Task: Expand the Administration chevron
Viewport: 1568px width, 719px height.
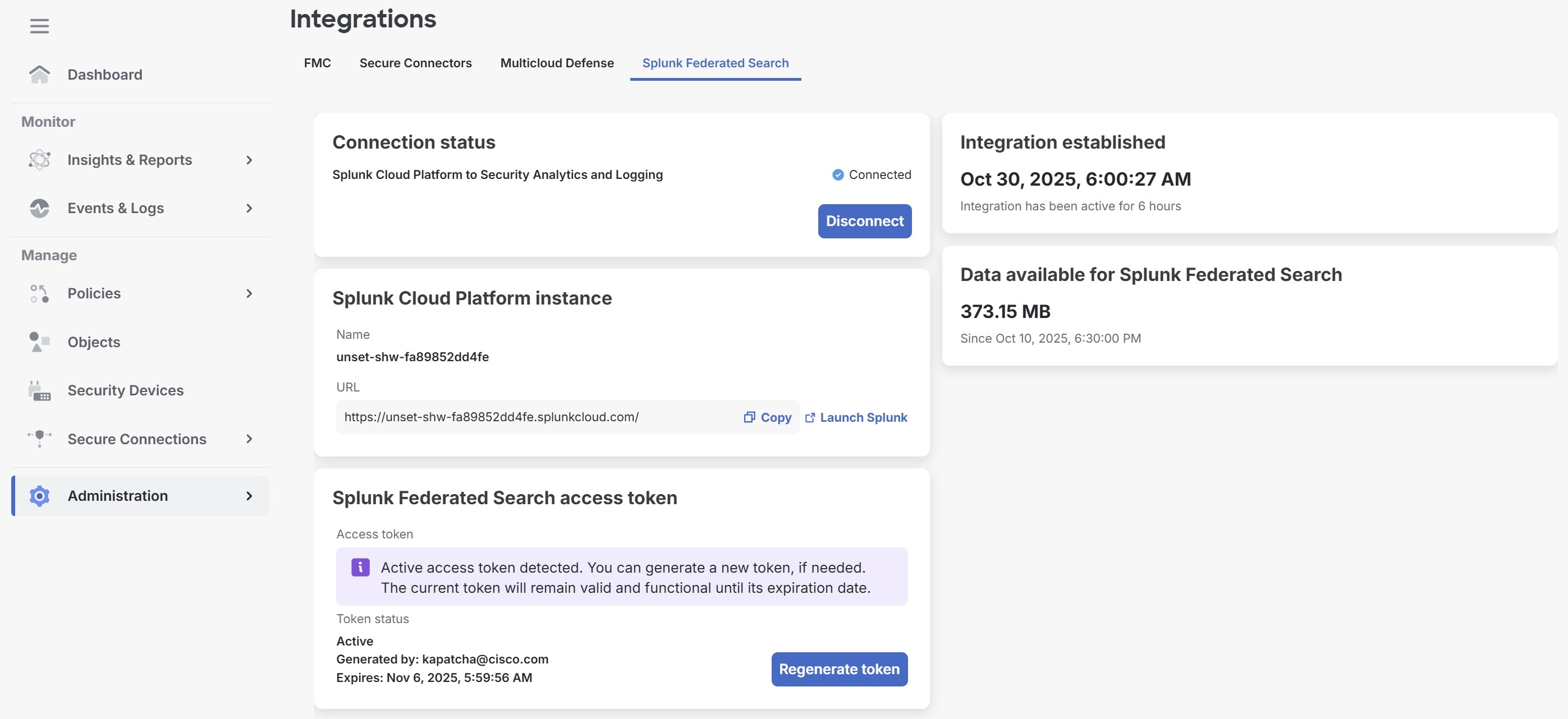Action: 249,496
